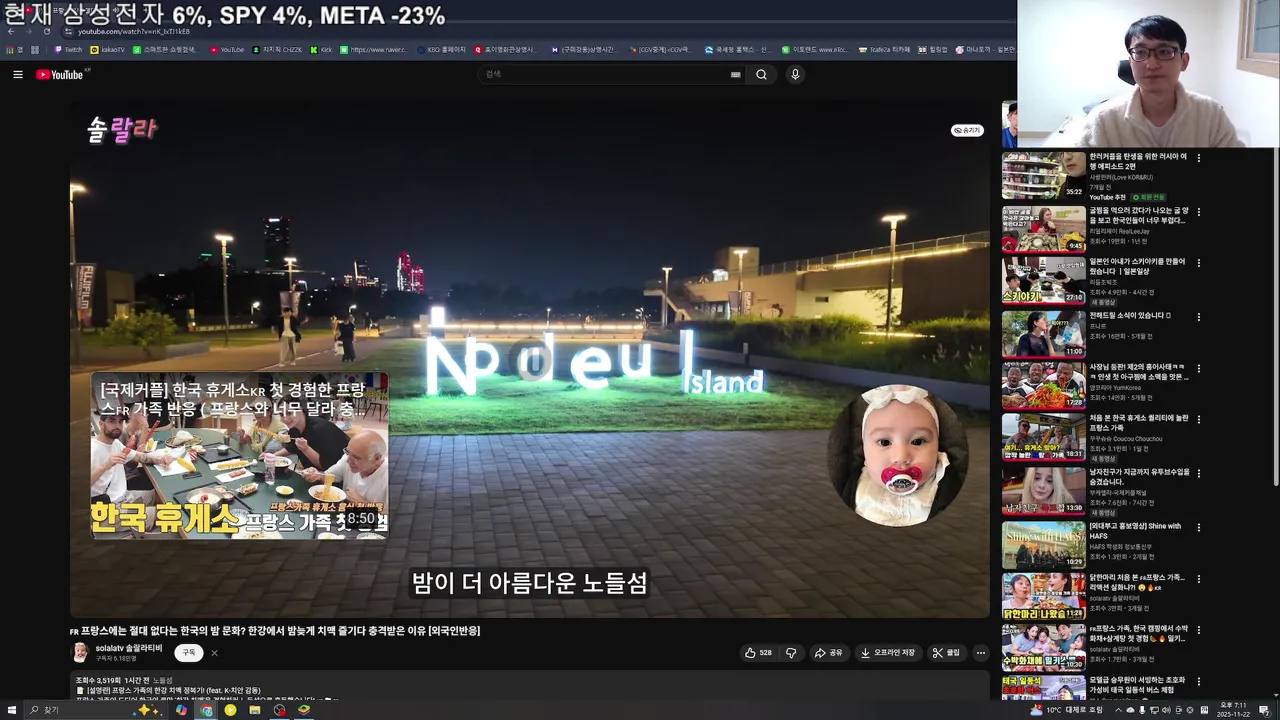Open the solalatv 솔랄라티비 channel name

tap(129, 648)
